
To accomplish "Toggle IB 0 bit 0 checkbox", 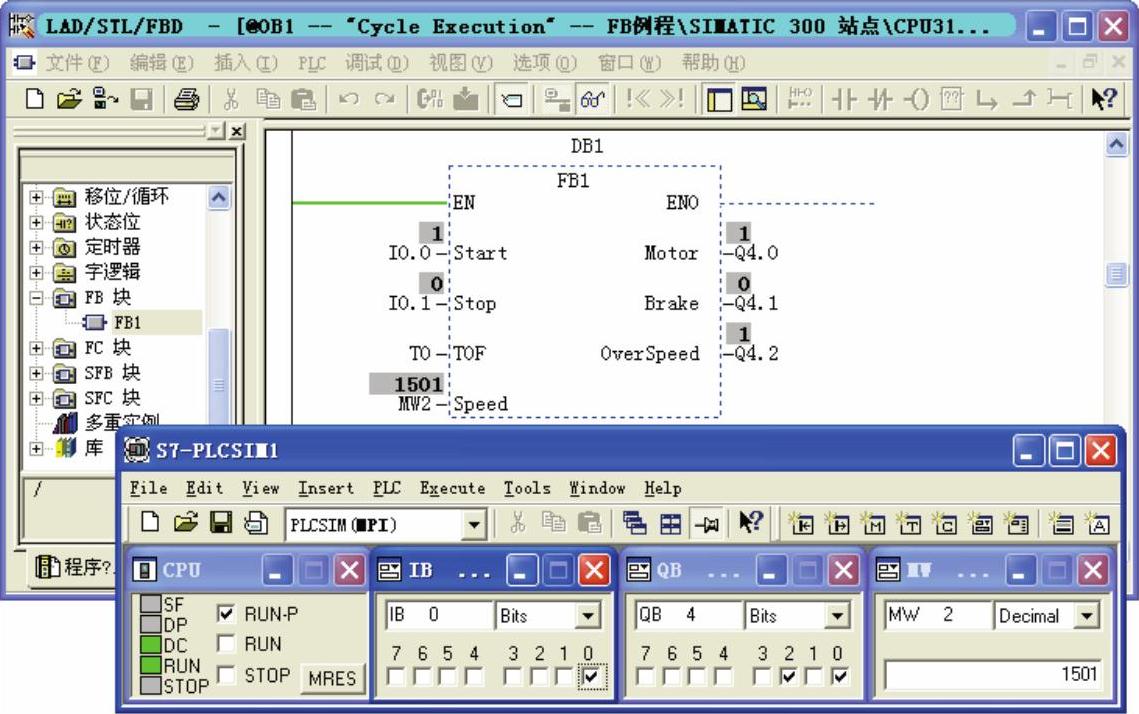I will click(x=590, y=677).
